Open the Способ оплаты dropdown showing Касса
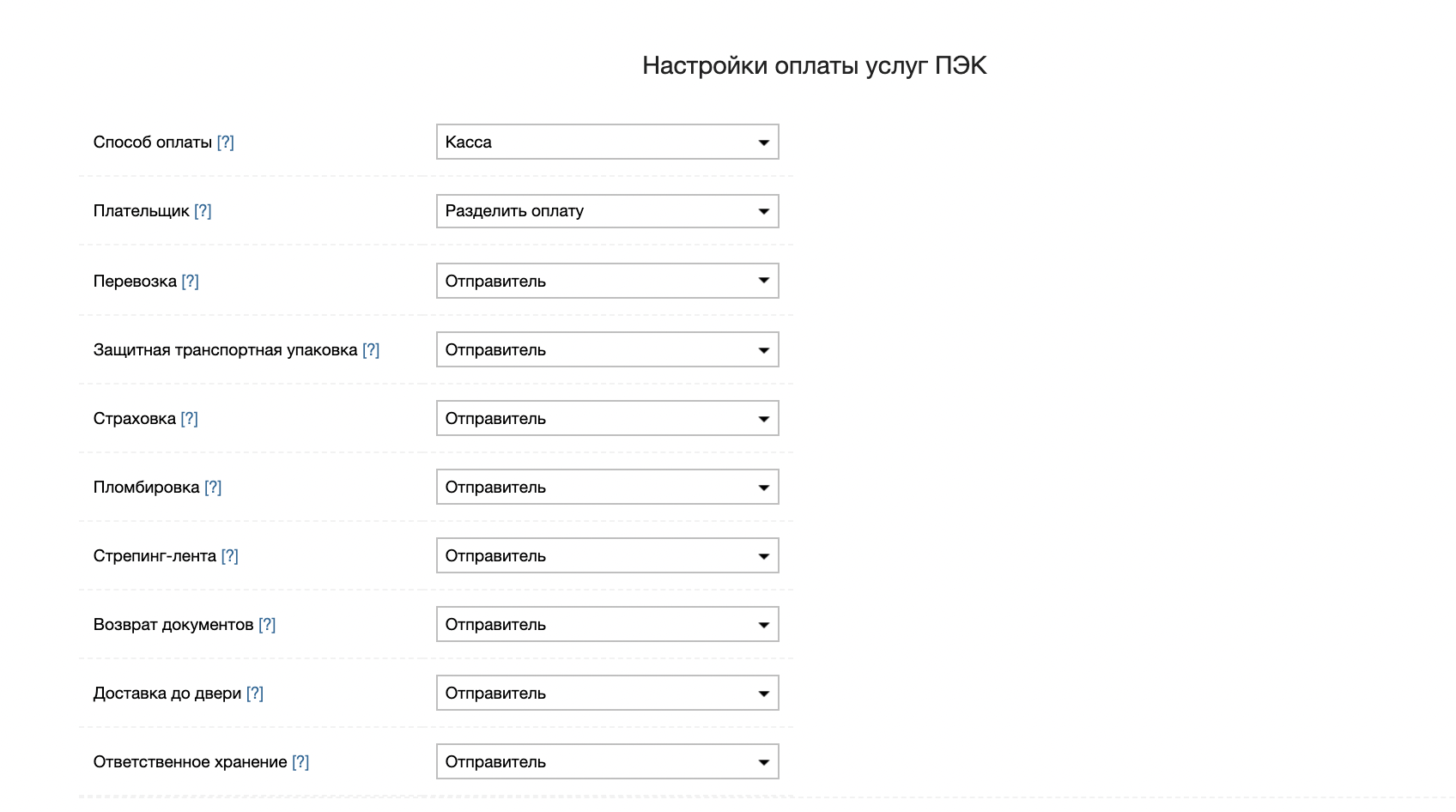The height and width of the screenshot is (812, 1456). tap(607, 142)
